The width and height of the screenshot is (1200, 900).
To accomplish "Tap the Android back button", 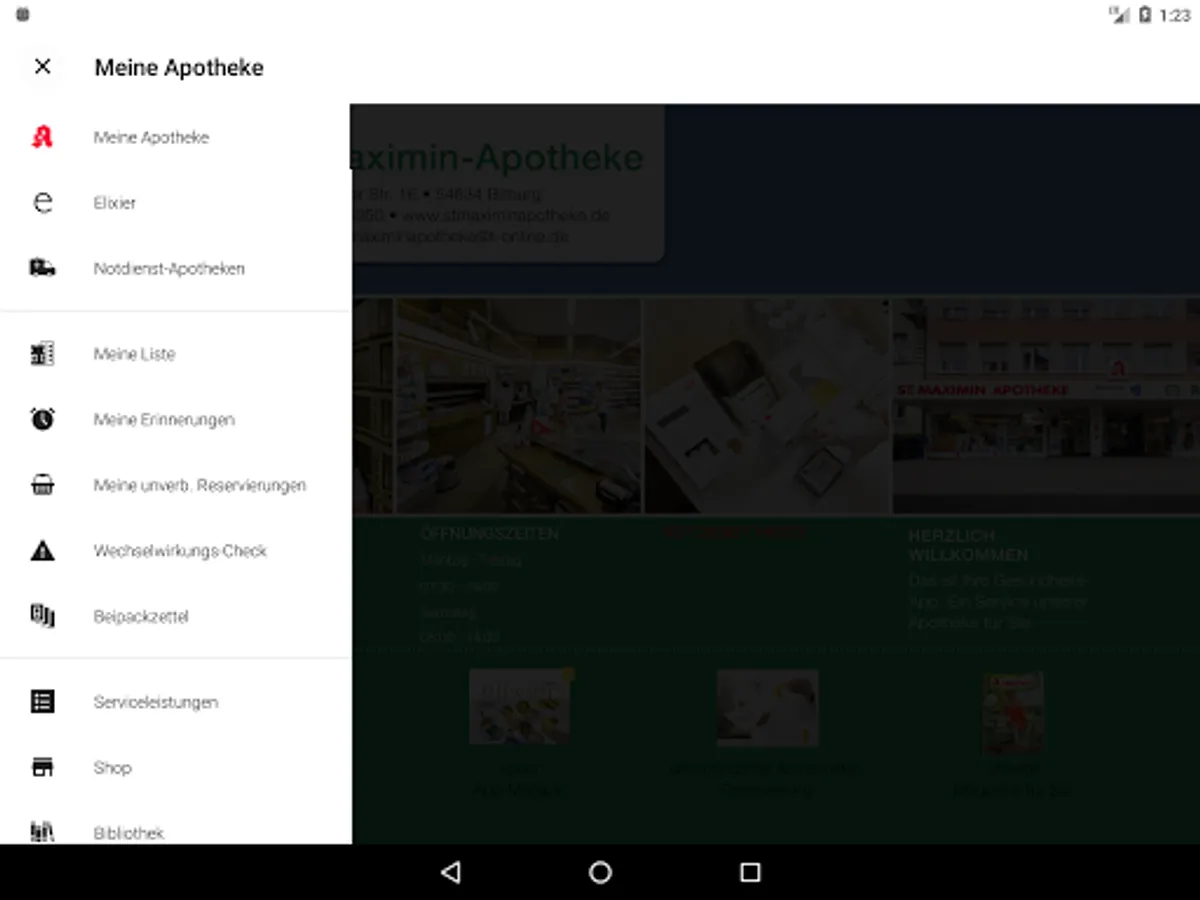I will coord(450,872).
